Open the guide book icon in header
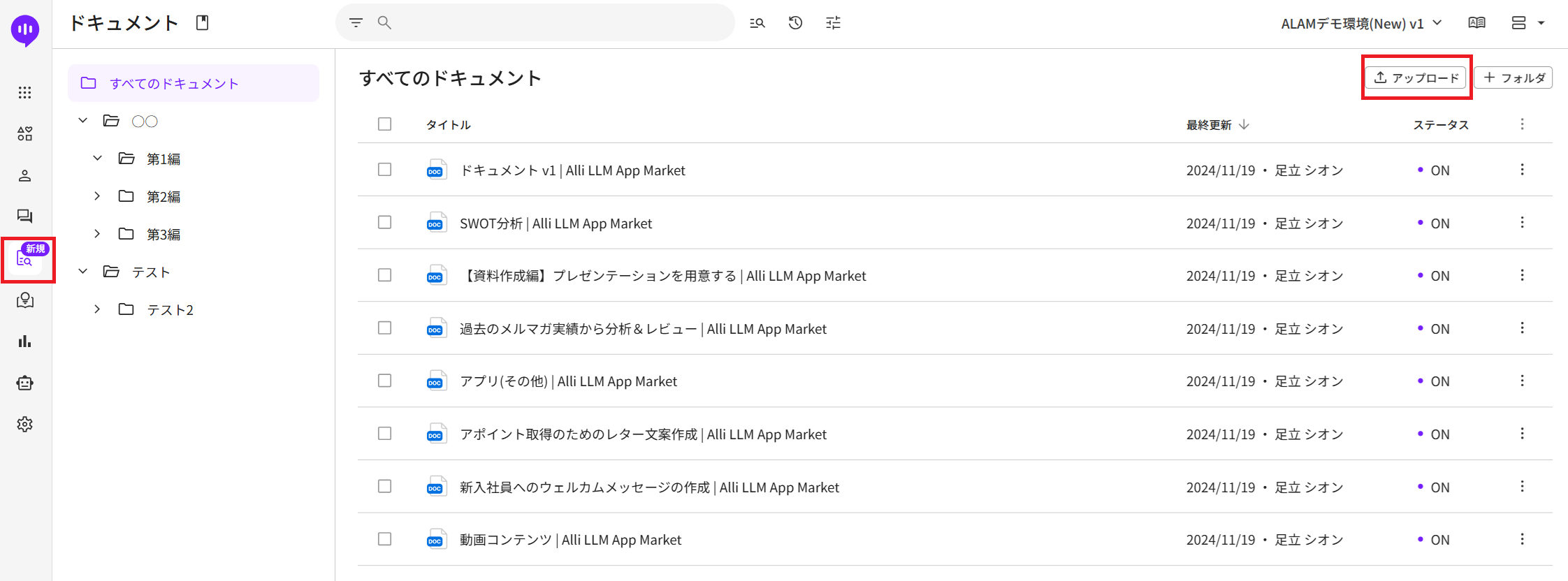Image resolution: width=1568 pixels, height=581 pixels. point(1476,23)
